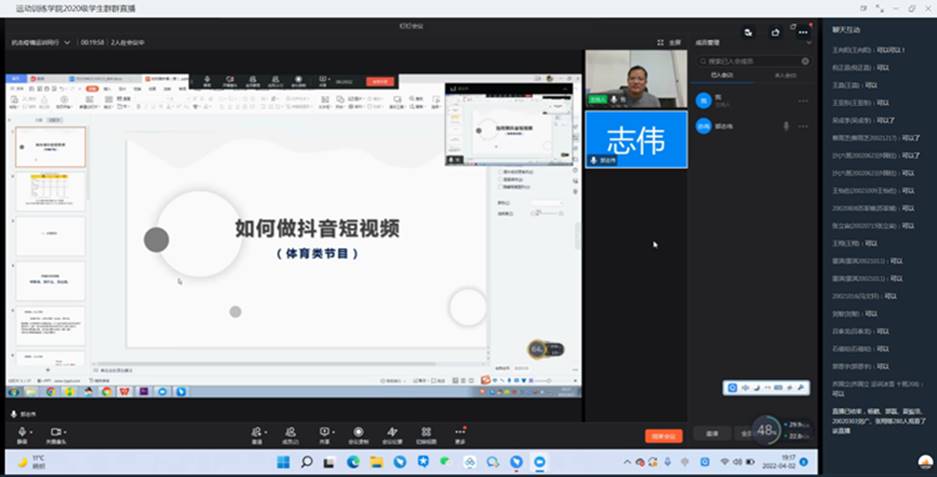Click the thumbs-up like icon
The height and width of the screenshot is (477, 937).
pos(775,32)
